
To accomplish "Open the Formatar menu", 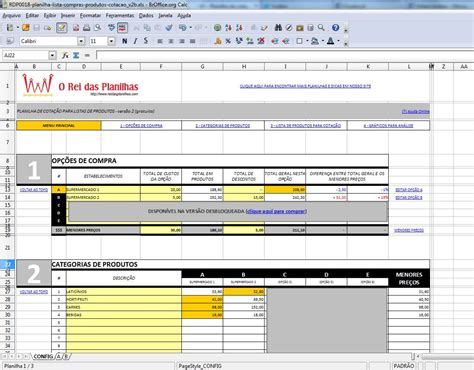I will tap(90, 16).
